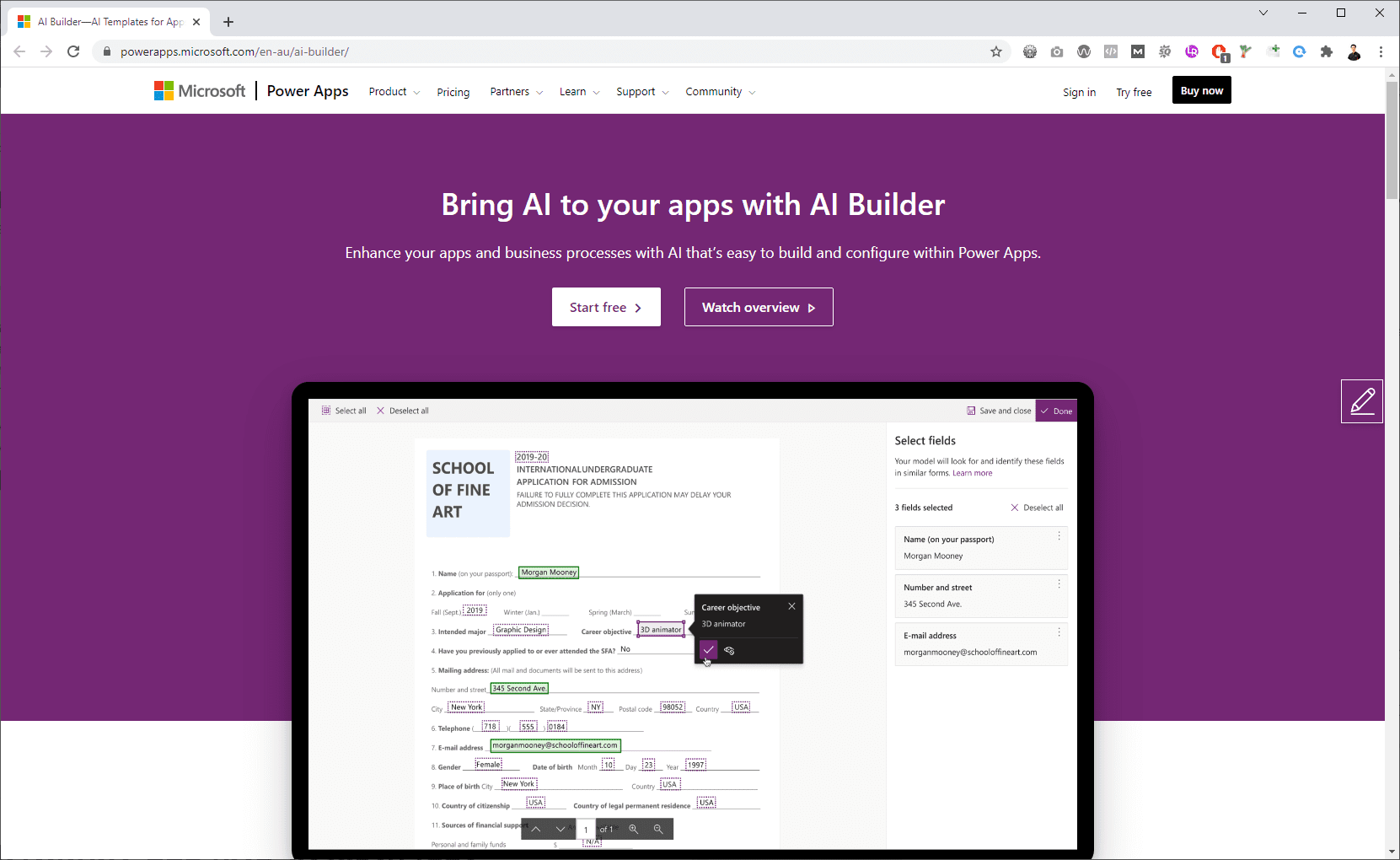Click zoom out magnifier in document toolbar

point(658,829)
